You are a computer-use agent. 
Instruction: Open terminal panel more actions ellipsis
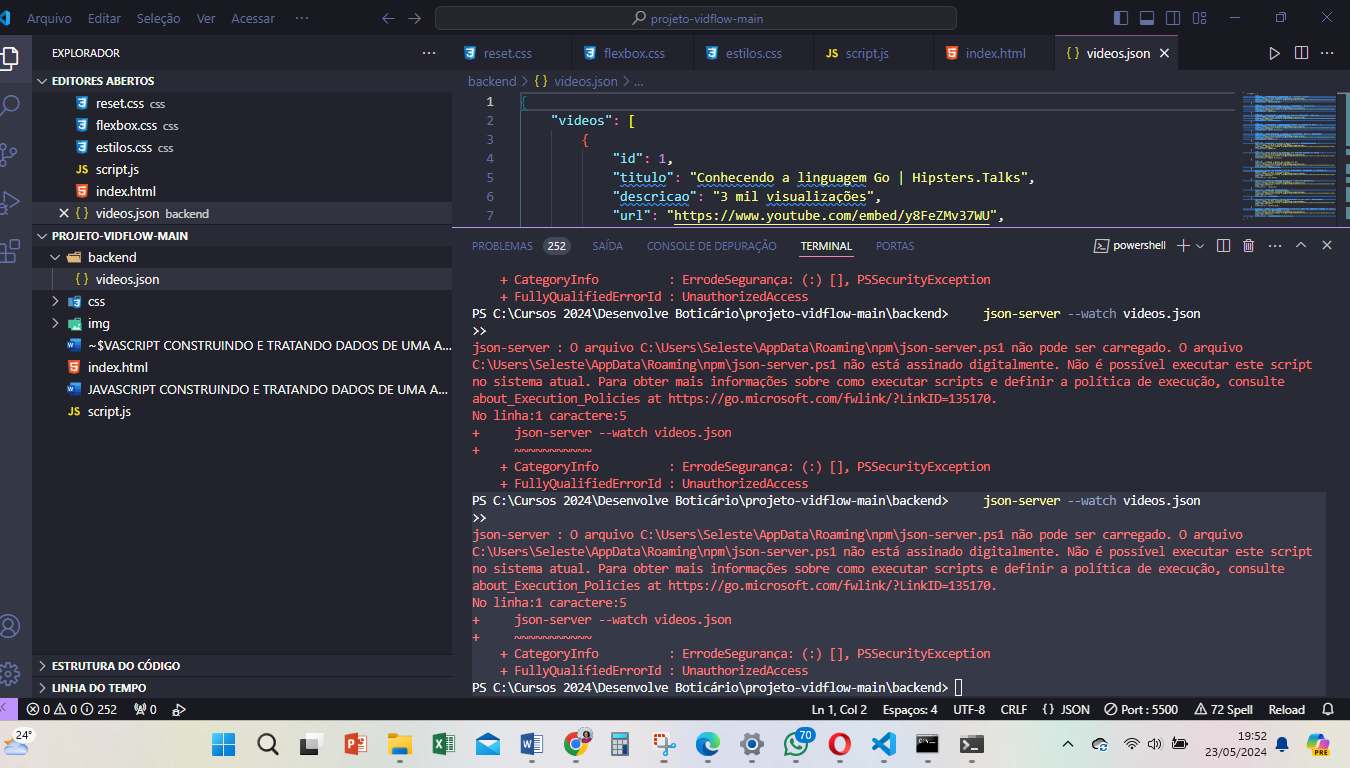pyautogui.click(x=1274, y=245)
